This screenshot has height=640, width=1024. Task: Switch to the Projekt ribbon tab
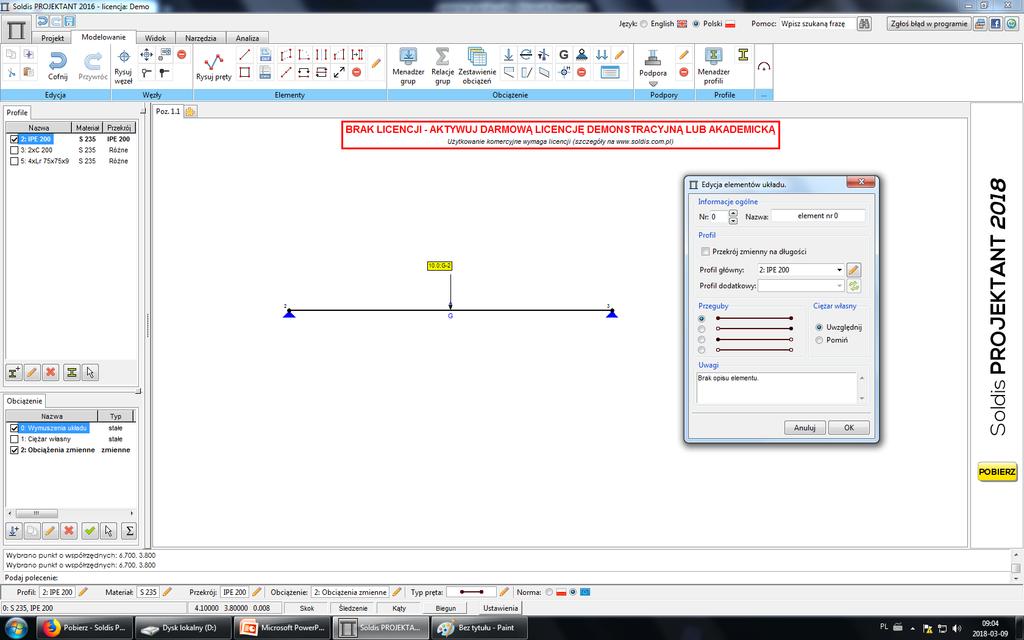click(52, 38)
